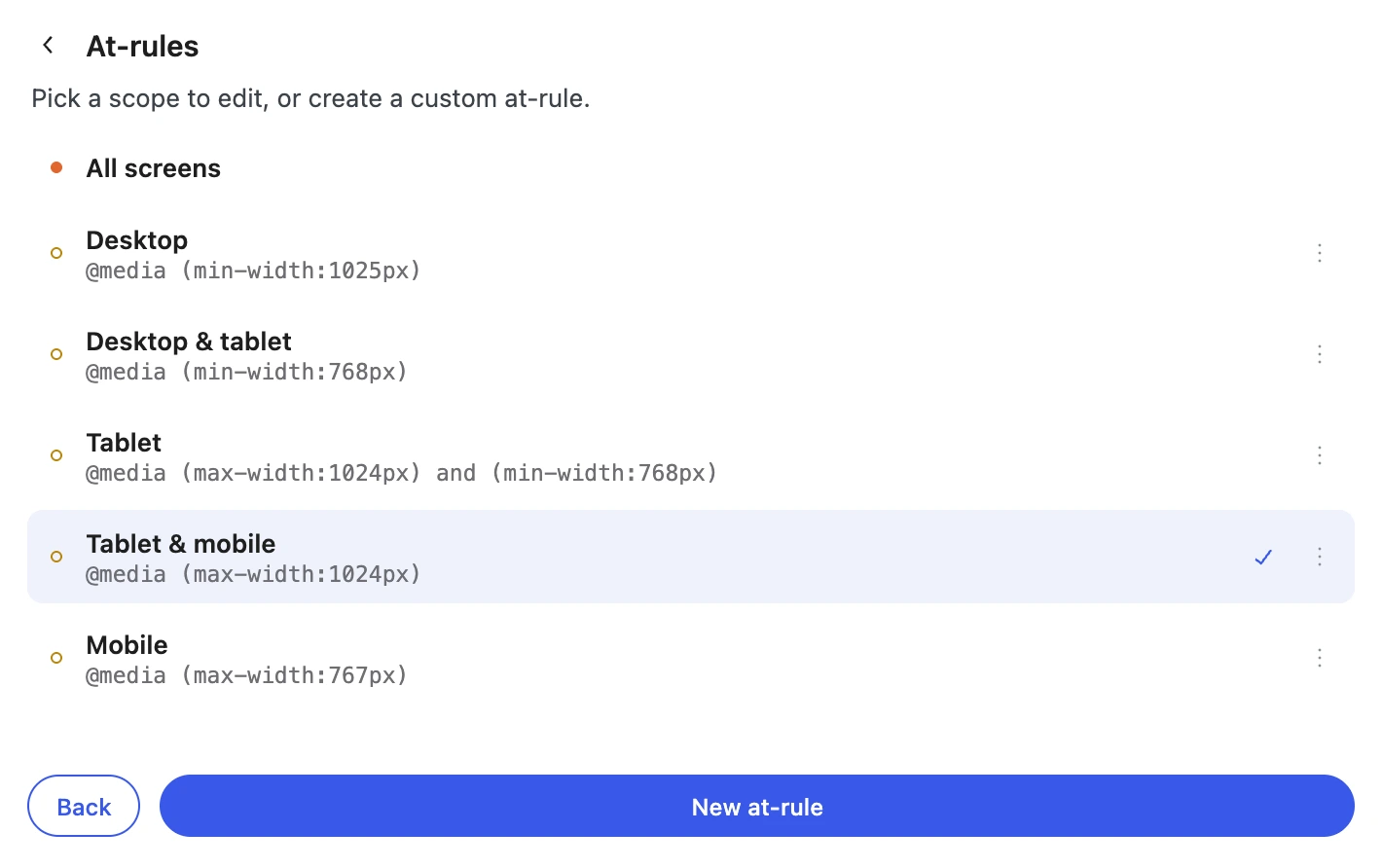Click the 'Pick a scope to edit' description
Viewport: 1382px width, 868px height.
[x=310, y=98]
